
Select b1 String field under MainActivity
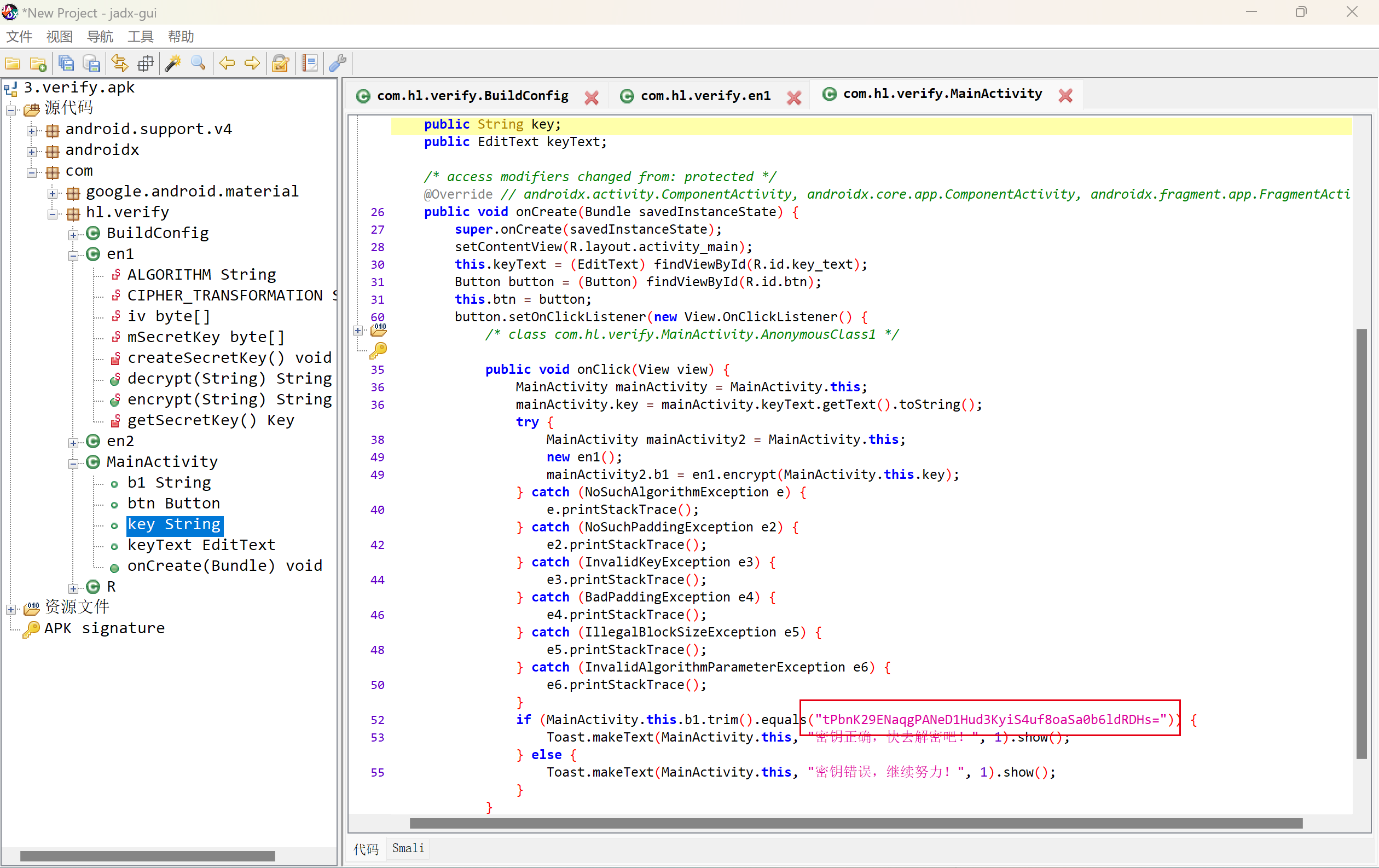point(169,483)
